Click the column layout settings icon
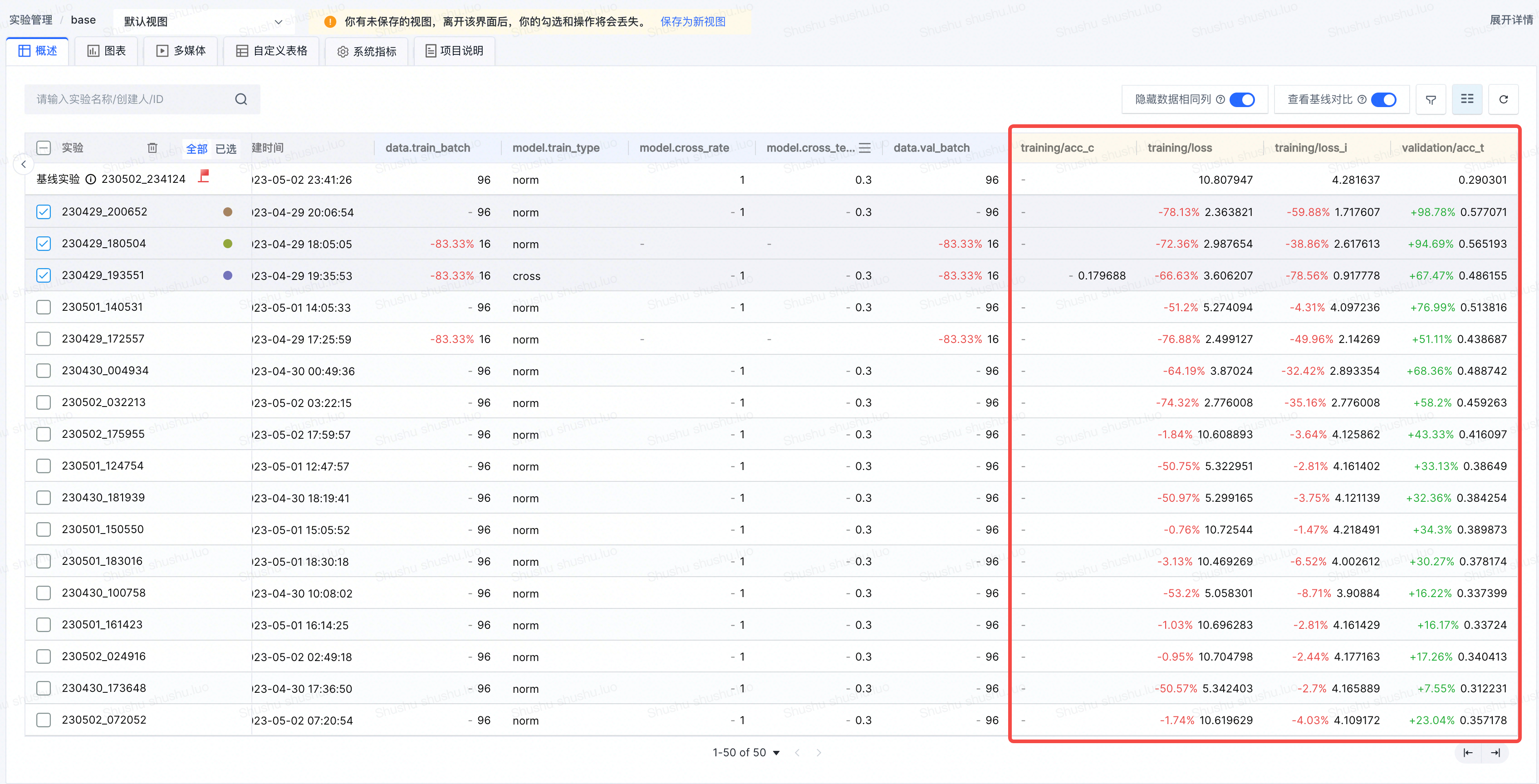 pos(1467,99)
